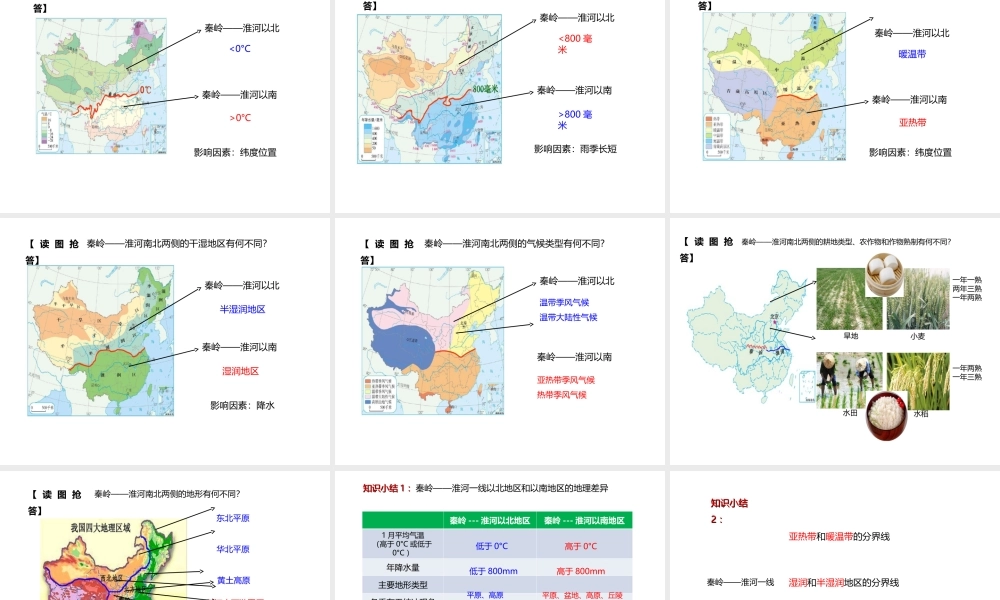Open the 耕地类型 farmland and crops slide
Viewport: 1000px width, 600px height.
coord(835,341)
